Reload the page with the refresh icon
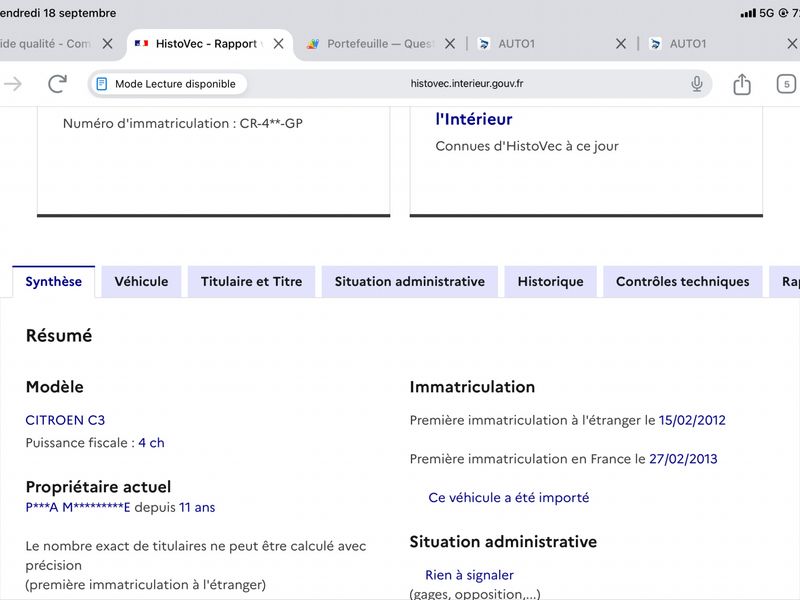Image resolution: width=800 pixels, height=600 pixels. 57,84
